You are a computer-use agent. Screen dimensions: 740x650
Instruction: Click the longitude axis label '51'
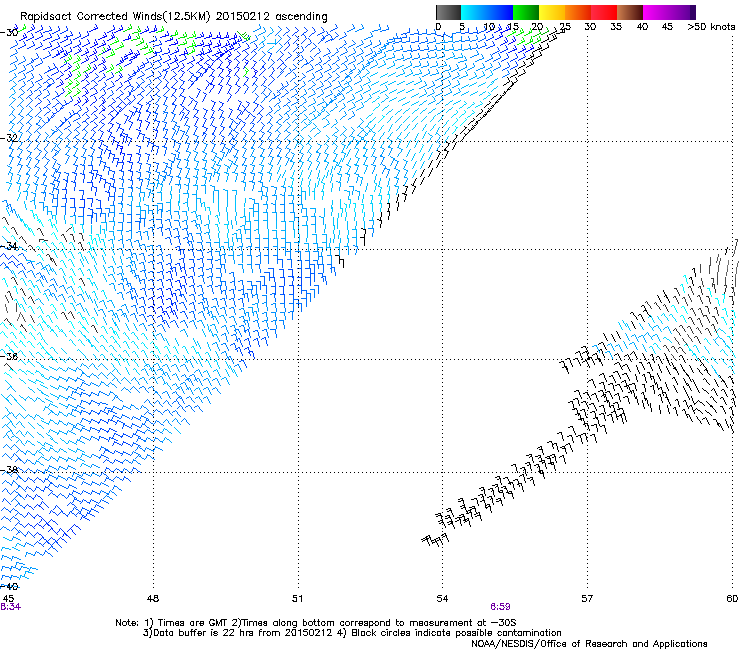click(297, 599)
